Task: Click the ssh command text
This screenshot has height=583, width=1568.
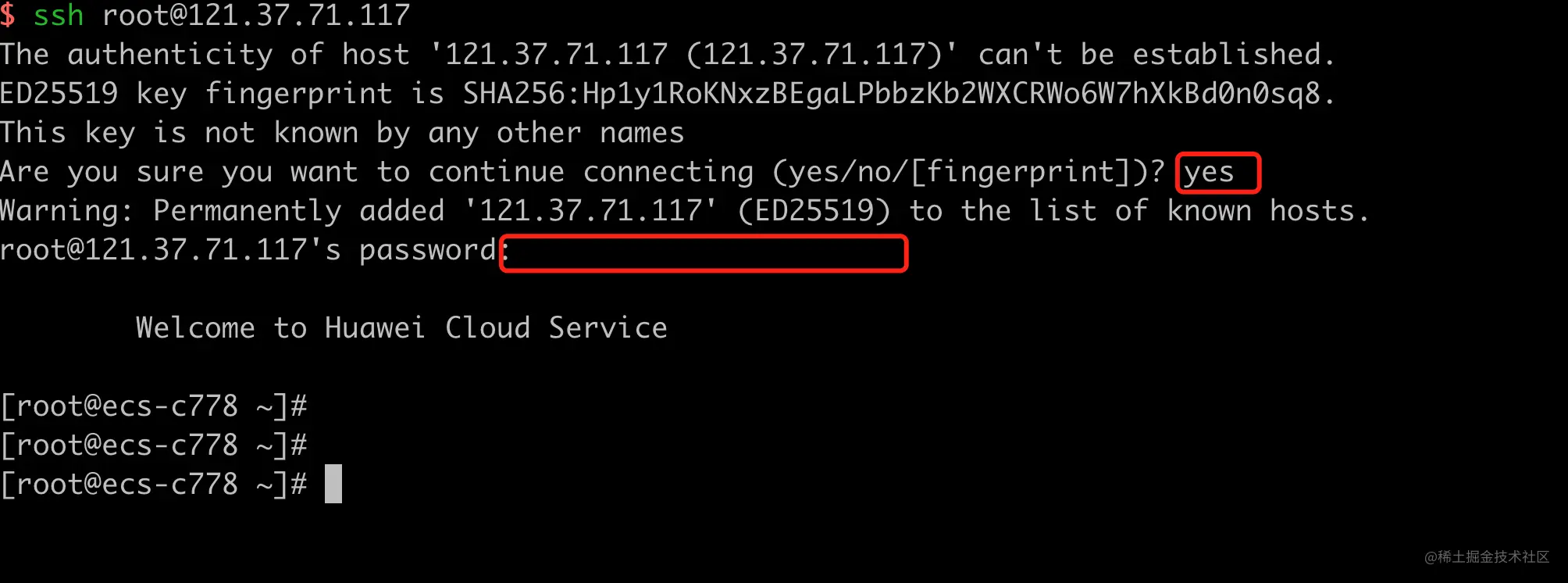Action: [59, 16]
